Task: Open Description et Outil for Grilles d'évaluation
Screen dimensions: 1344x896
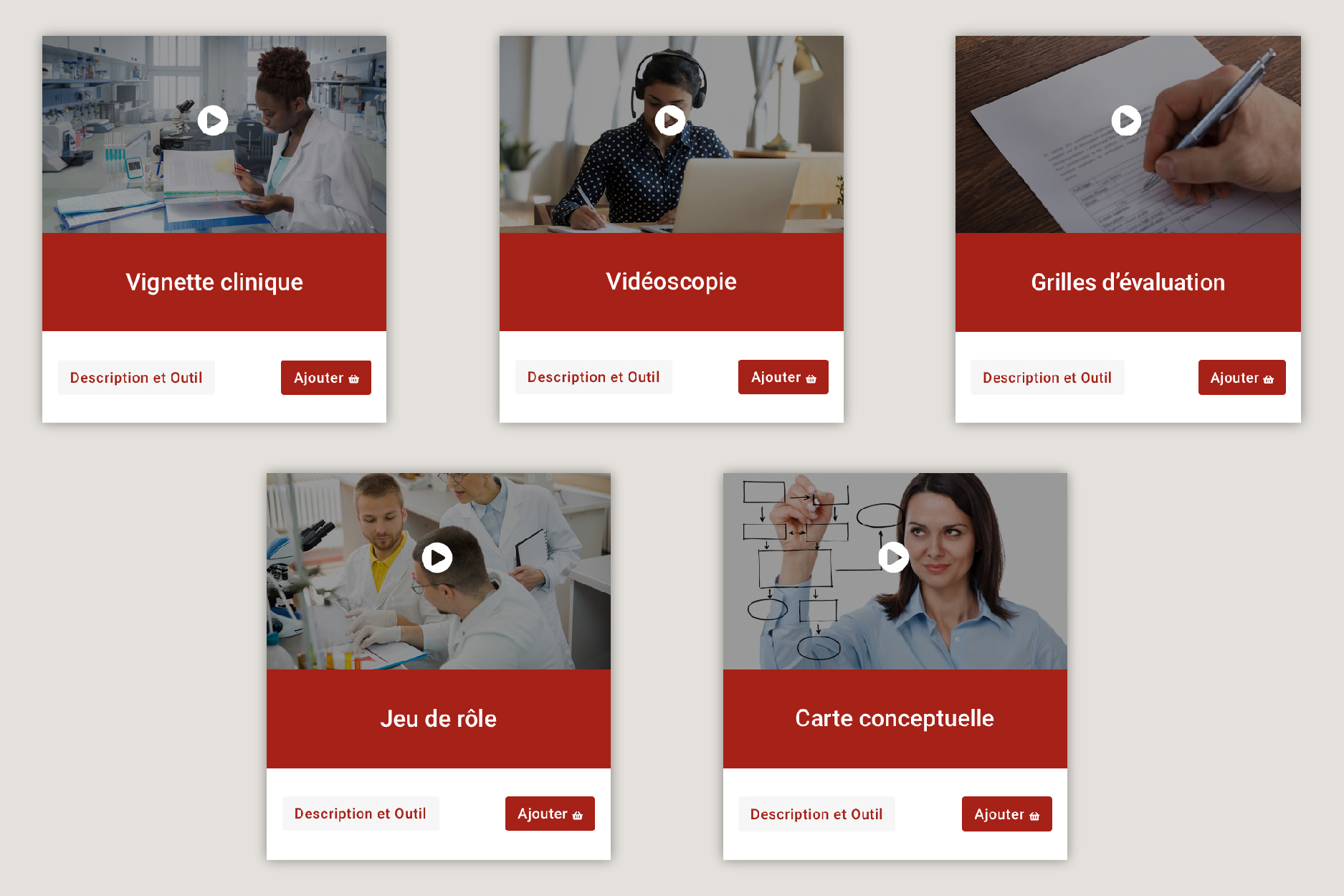Action: (1047, 378)
